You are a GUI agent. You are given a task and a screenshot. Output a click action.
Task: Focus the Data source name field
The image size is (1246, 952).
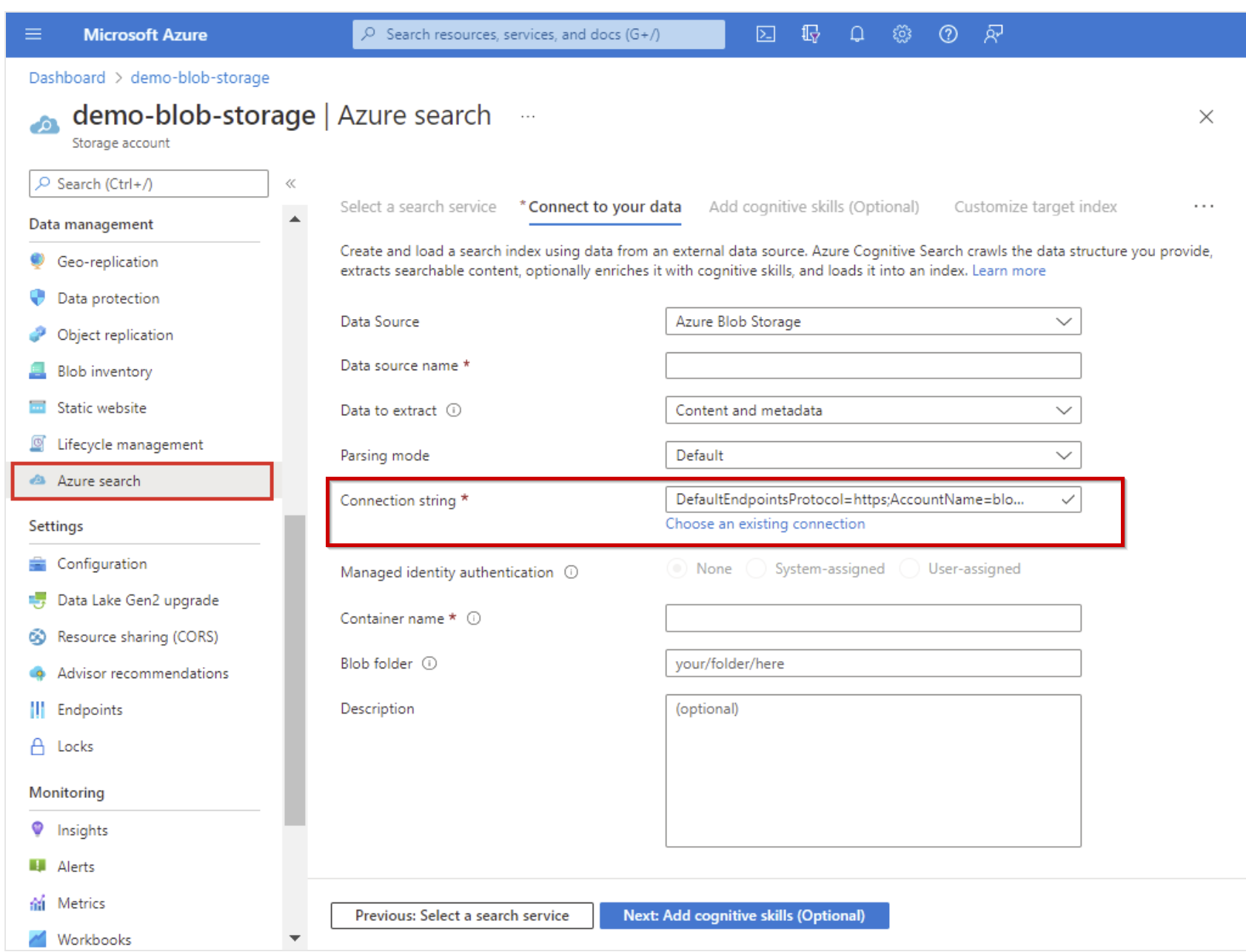pos(873,366)
